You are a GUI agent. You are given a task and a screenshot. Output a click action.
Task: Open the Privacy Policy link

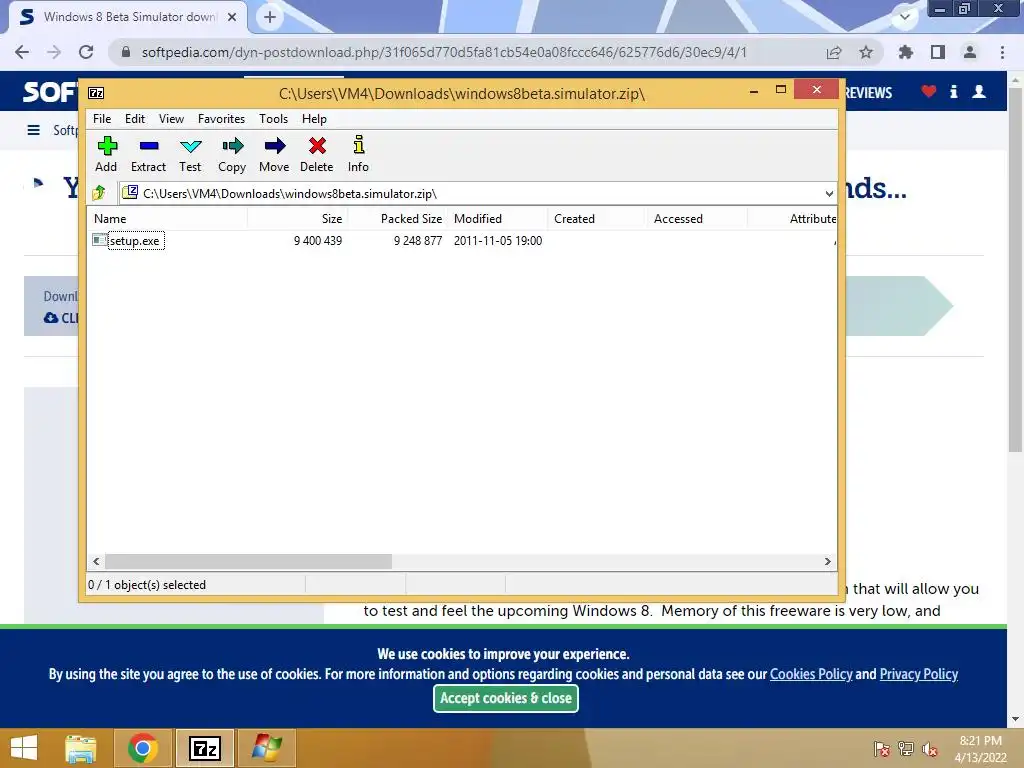click(919, 674)
